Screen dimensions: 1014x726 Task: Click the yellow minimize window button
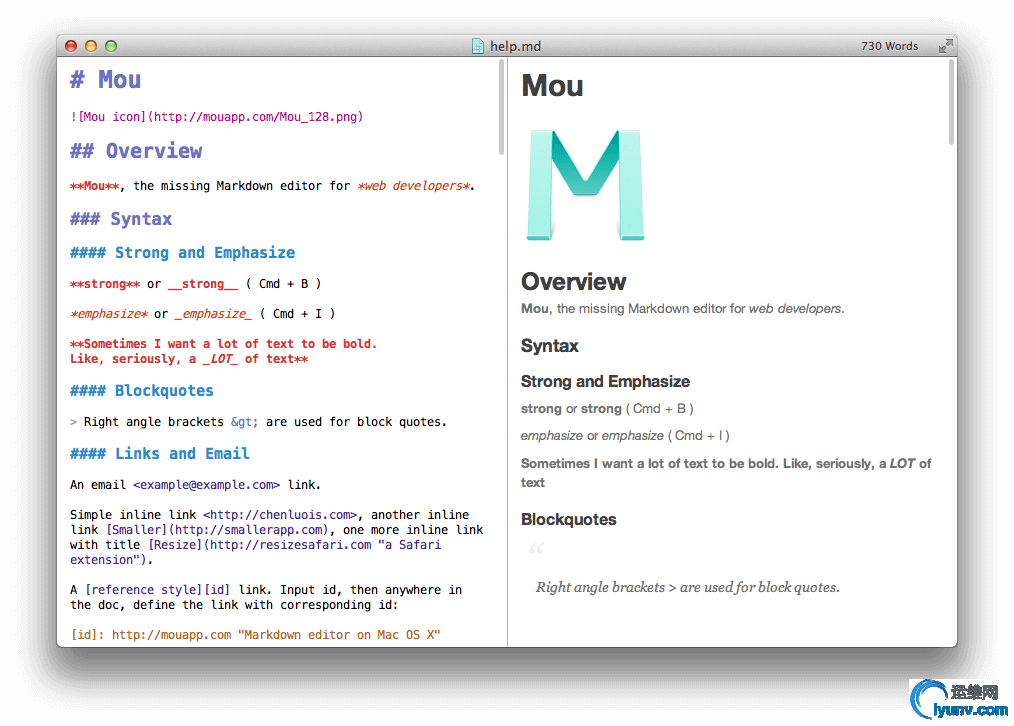91,46
